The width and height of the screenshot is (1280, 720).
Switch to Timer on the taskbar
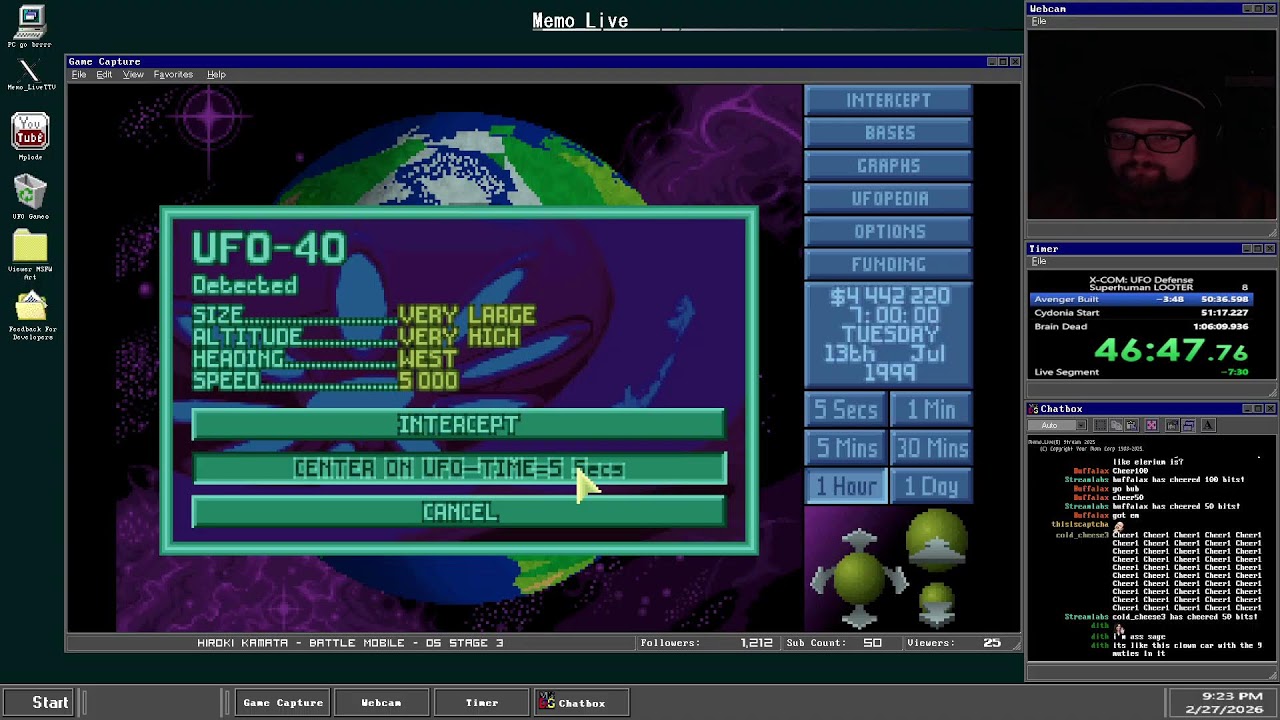click(481, 703)
